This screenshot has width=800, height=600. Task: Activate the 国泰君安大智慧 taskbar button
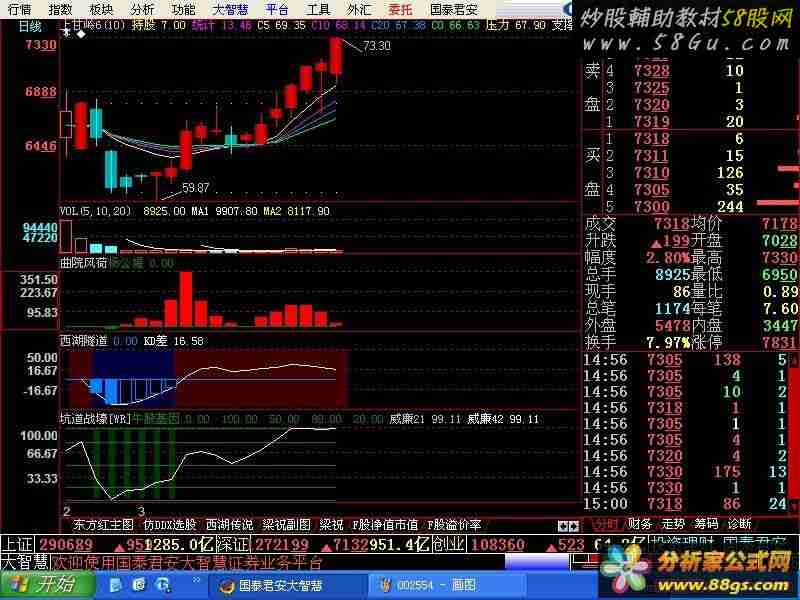tap(287, 585)
